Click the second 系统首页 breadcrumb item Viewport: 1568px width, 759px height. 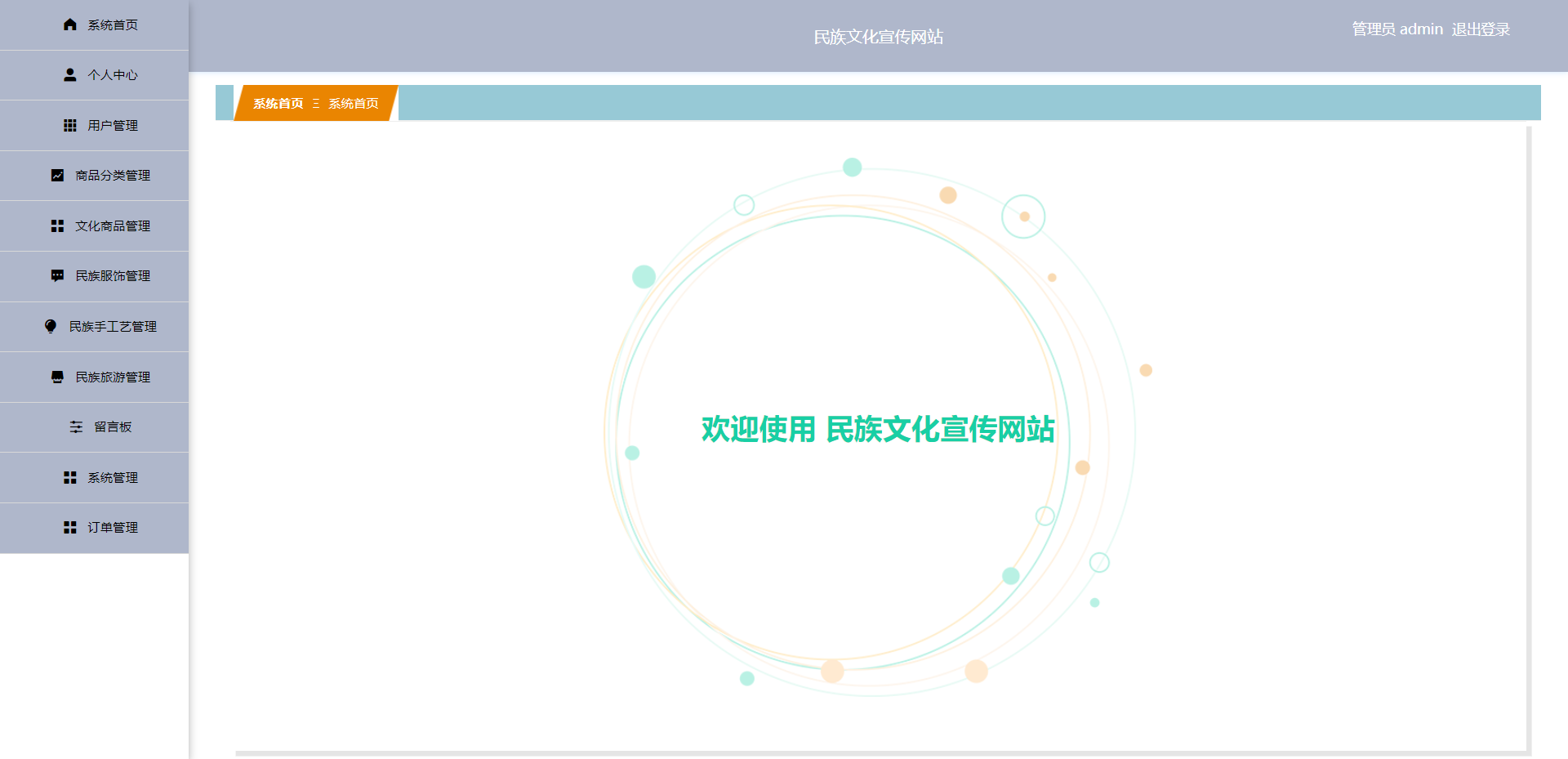pyautogui.click(x=354, y=104)
